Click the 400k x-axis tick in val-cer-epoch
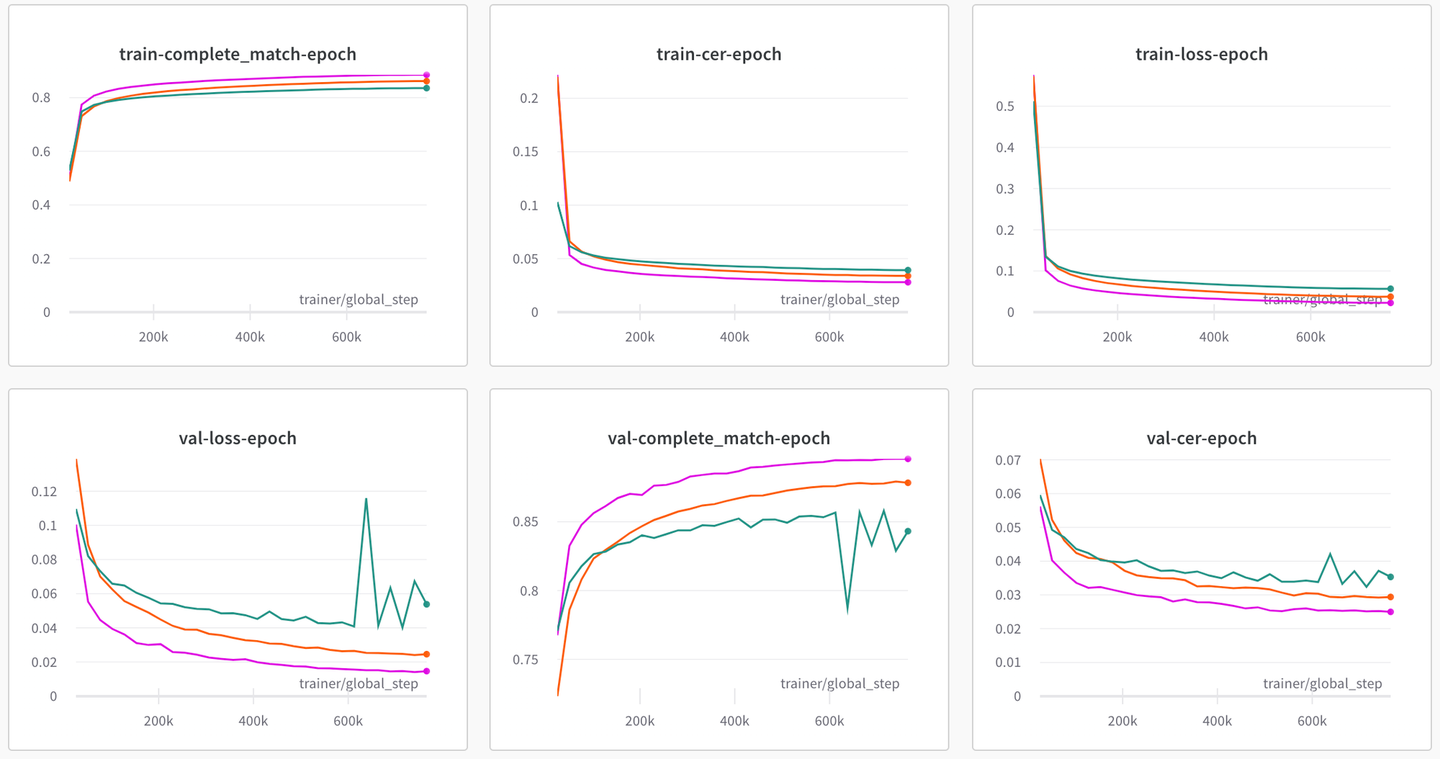 (1217, 721)
